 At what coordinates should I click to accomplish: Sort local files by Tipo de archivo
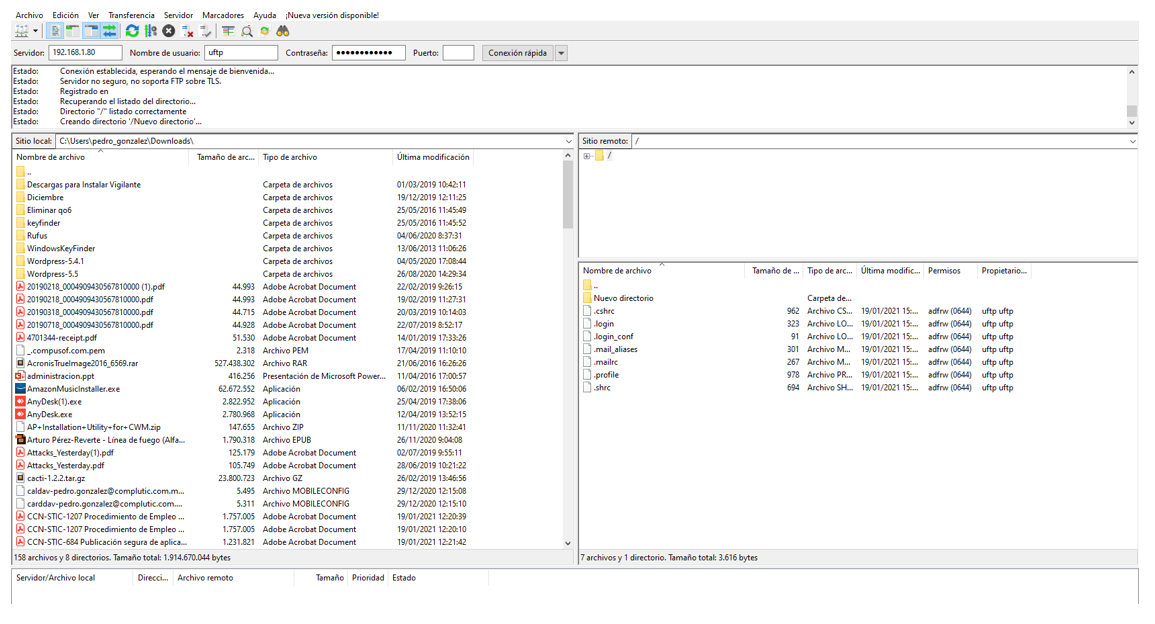(326, 157)
